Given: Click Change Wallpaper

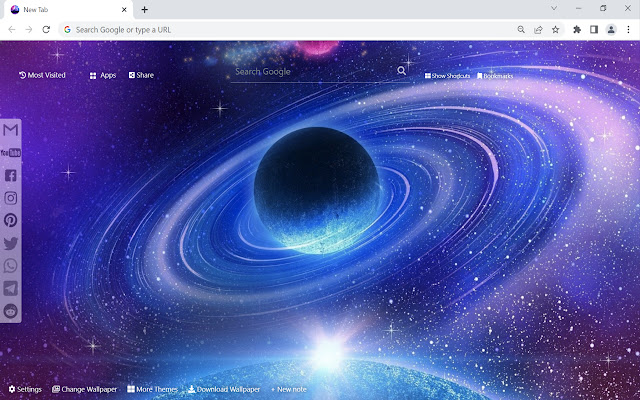Looking at the screenshot, I should click(84, 389).
